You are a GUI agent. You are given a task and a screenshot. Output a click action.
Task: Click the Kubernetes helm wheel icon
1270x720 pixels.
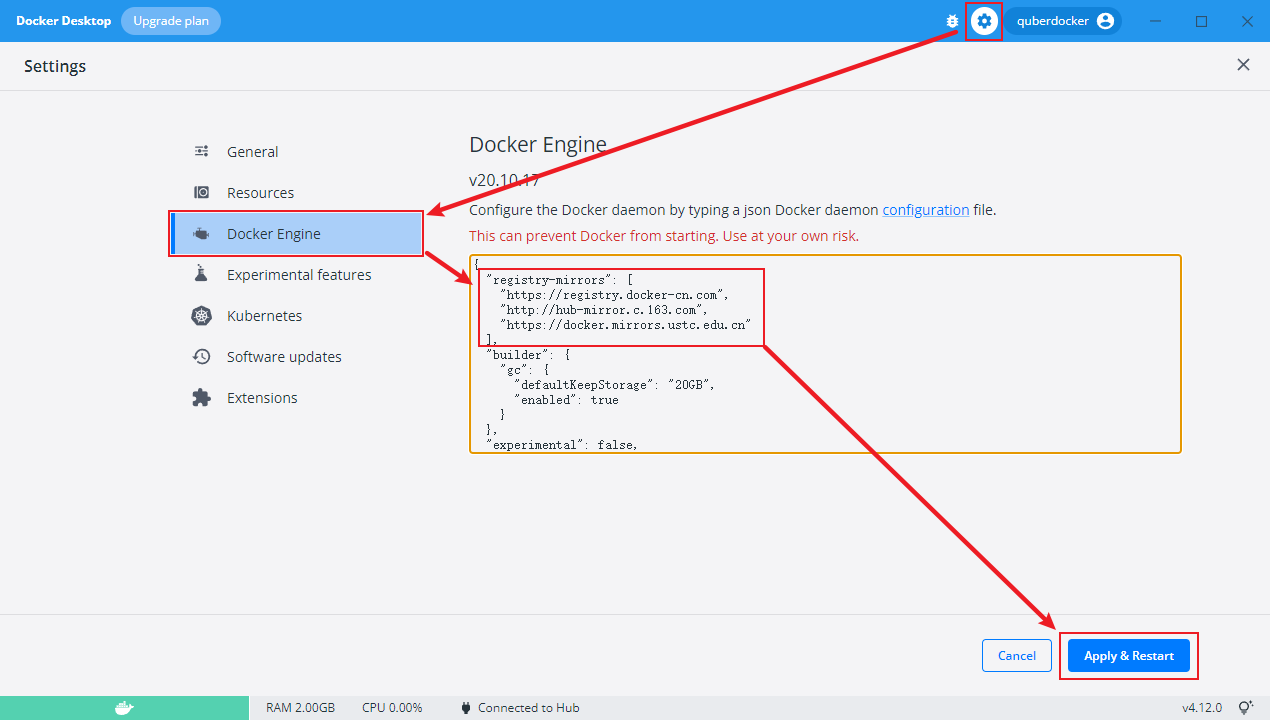(x=201, y=316)
